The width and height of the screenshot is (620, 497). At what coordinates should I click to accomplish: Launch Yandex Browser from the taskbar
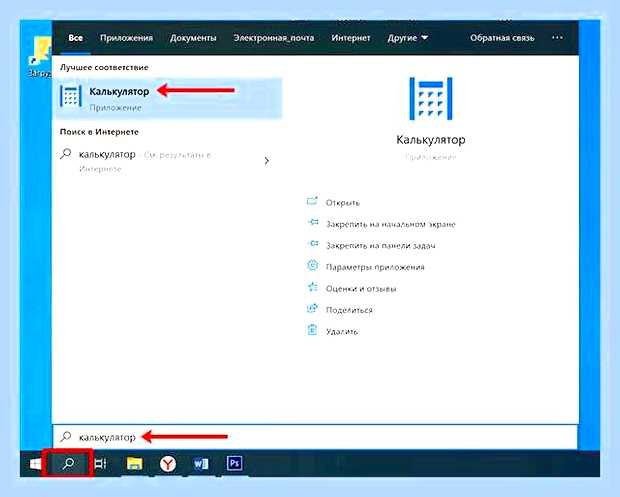pyautogui.click(x=168, y=463)
